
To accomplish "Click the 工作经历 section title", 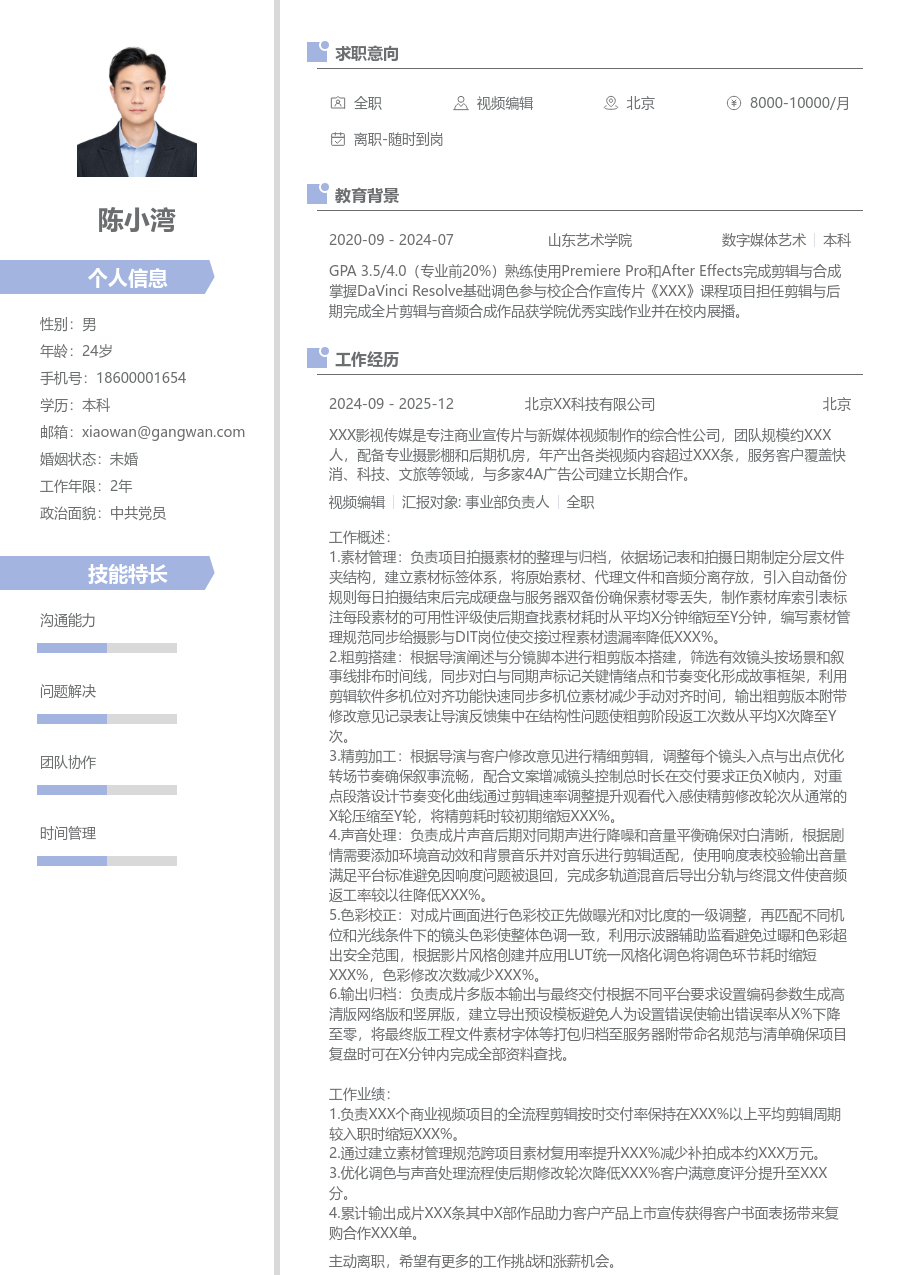I will coord(367,359).
